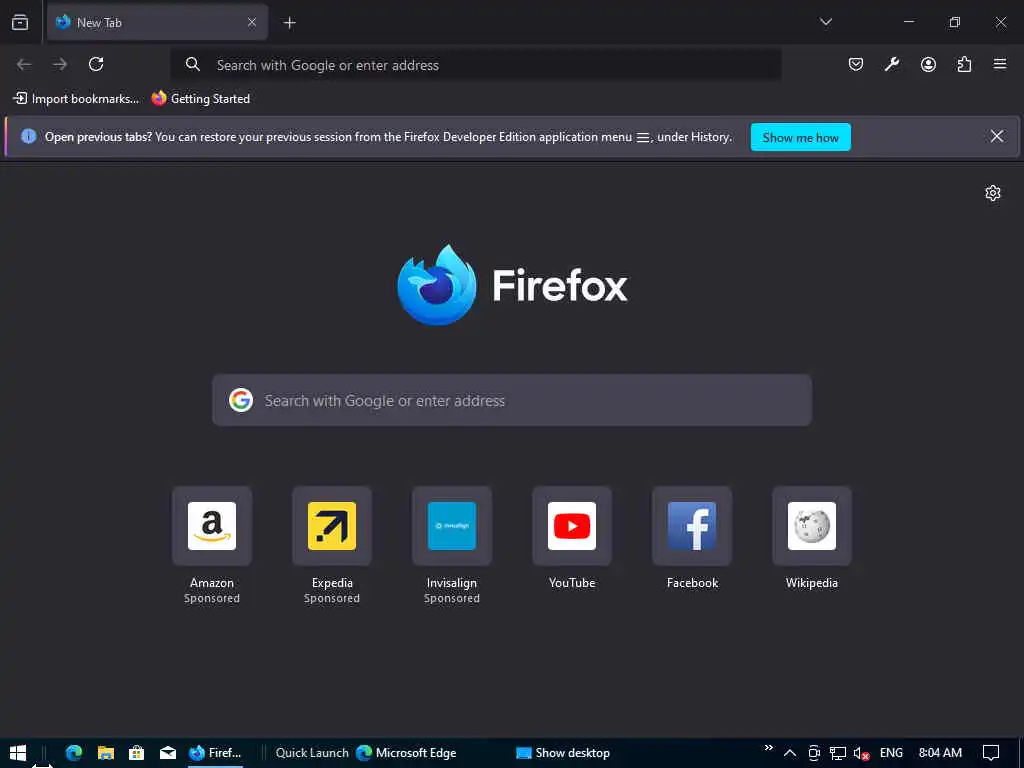Open the application hamburger menu
The width and height of the screenshot is (1024, 768).
coord(1000,64)
